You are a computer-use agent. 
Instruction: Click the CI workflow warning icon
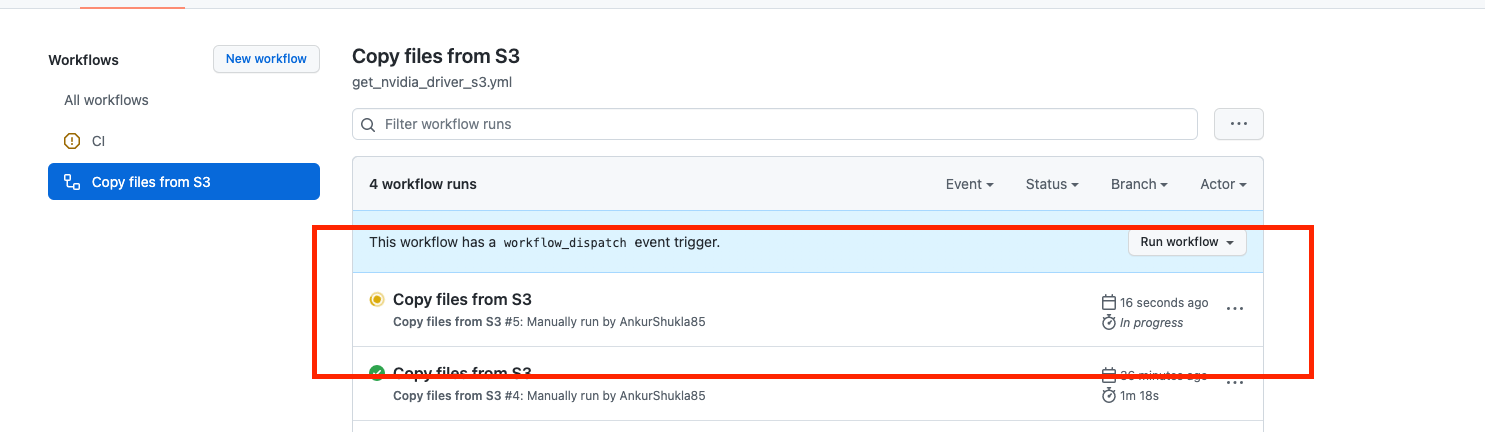pos(72,141)
